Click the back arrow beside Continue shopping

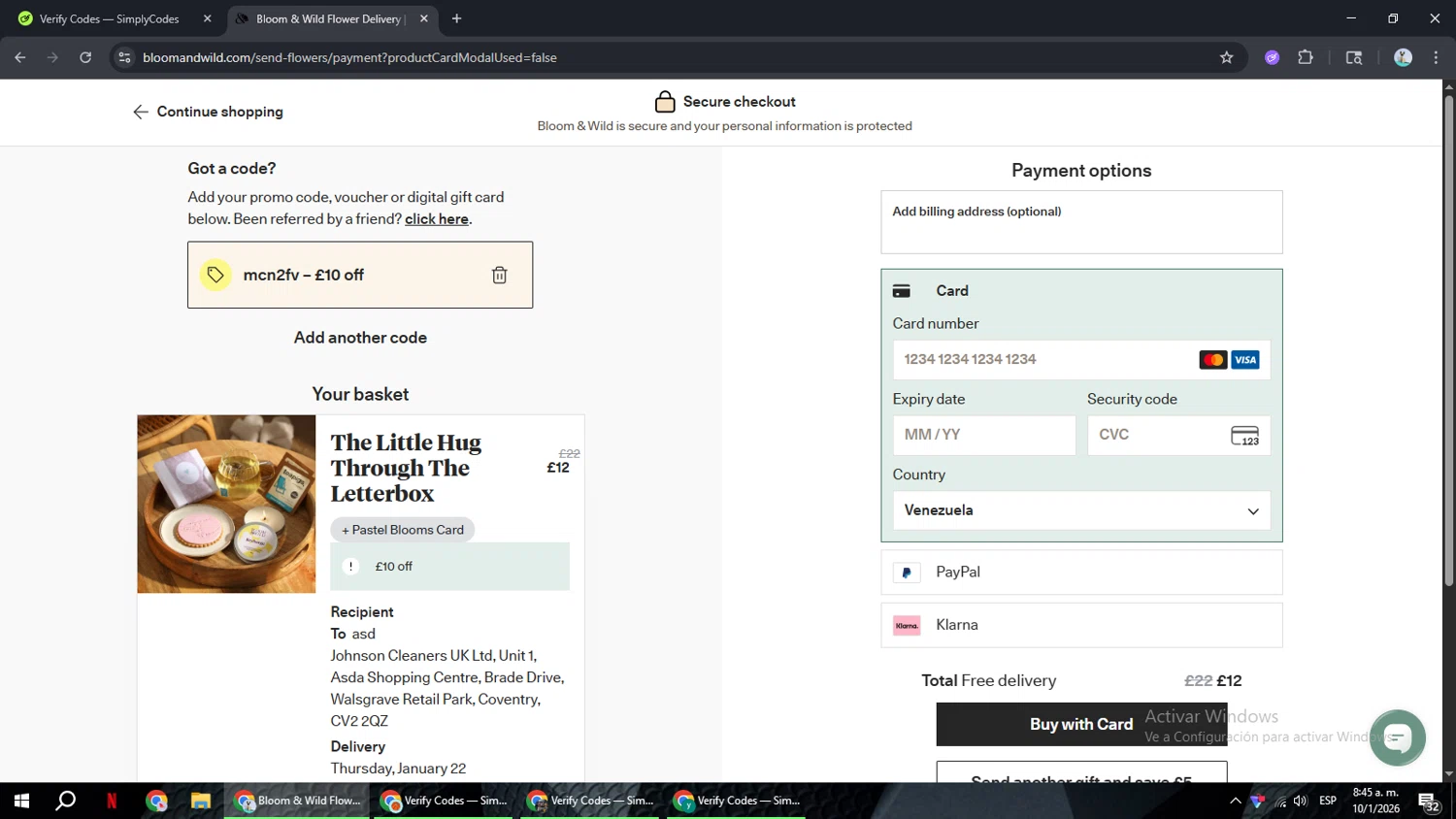pyautogui.click(x=141, y=113)
